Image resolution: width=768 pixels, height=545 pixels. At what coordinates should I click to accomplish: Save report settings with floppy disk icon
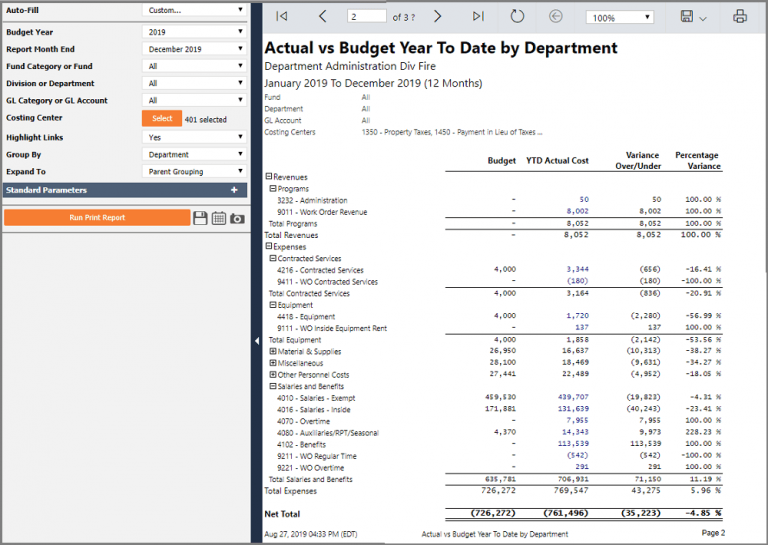(x=200, y=218)
